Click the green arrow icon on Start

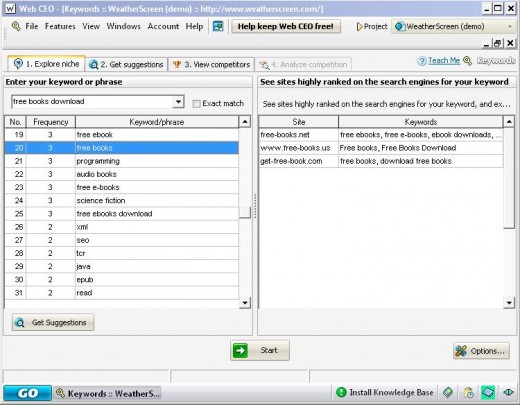point(240,350)
